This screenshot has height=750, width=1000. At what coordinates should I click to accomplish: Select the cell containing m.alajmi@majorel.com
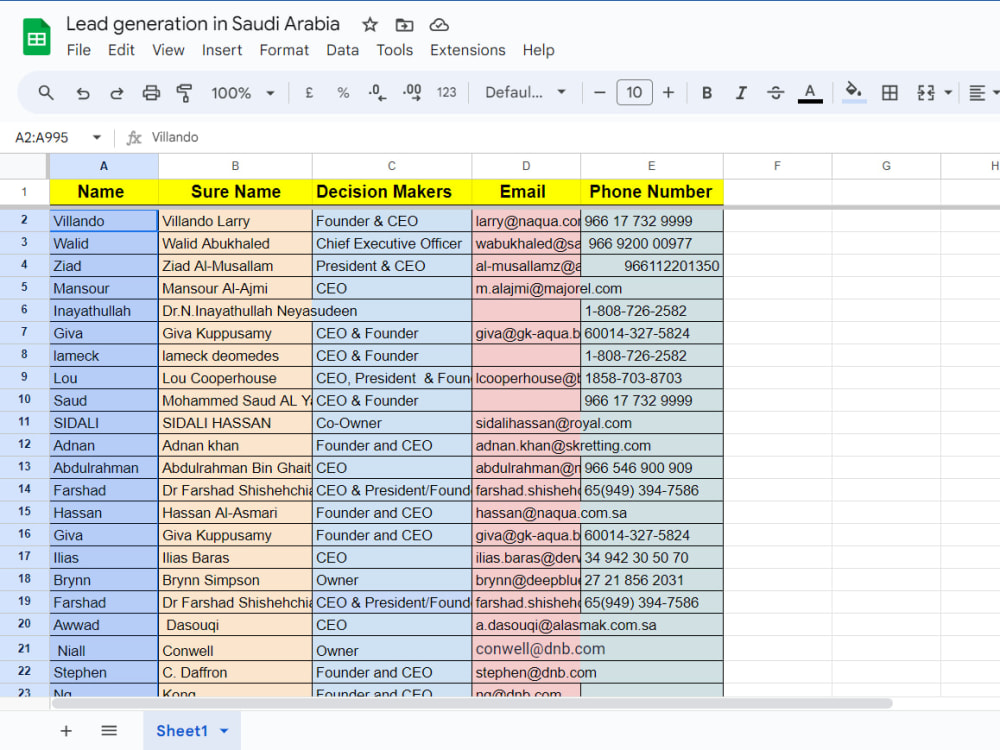pos(526,288)
